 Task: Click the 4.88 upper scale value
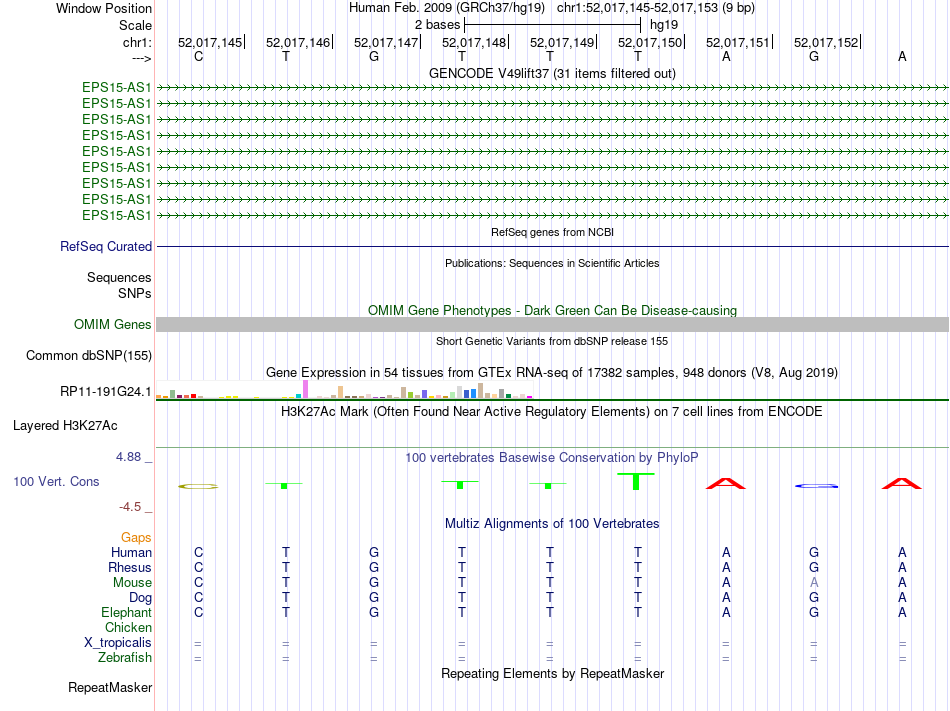[128, 457]
